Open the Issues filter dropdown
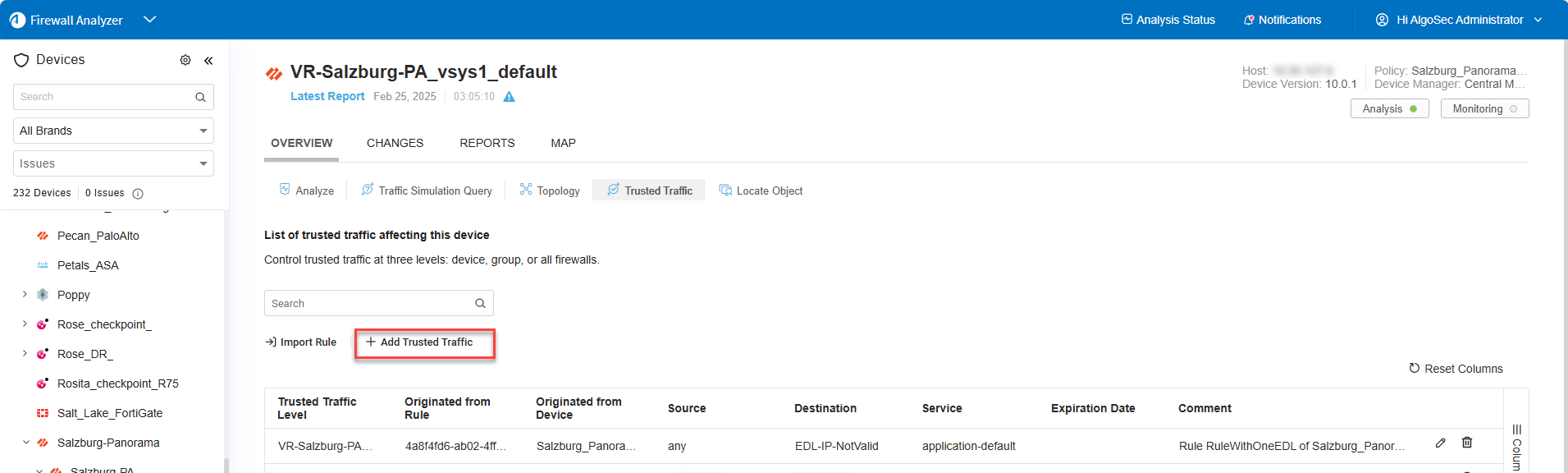The height and width of the screenshot is (473, 1568). click(x=113, y=163)
